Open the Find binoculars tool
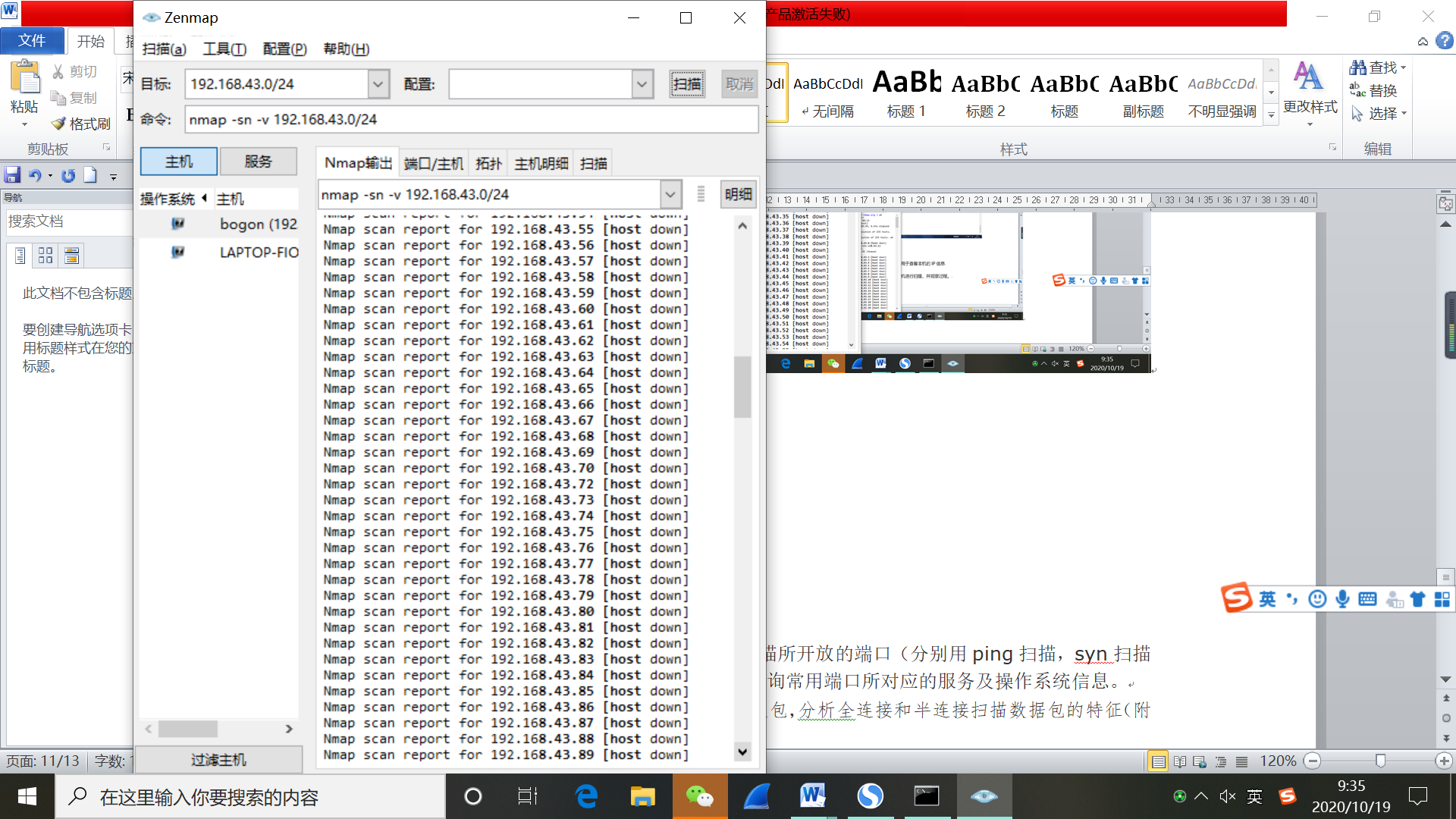 click(1358, 67)
